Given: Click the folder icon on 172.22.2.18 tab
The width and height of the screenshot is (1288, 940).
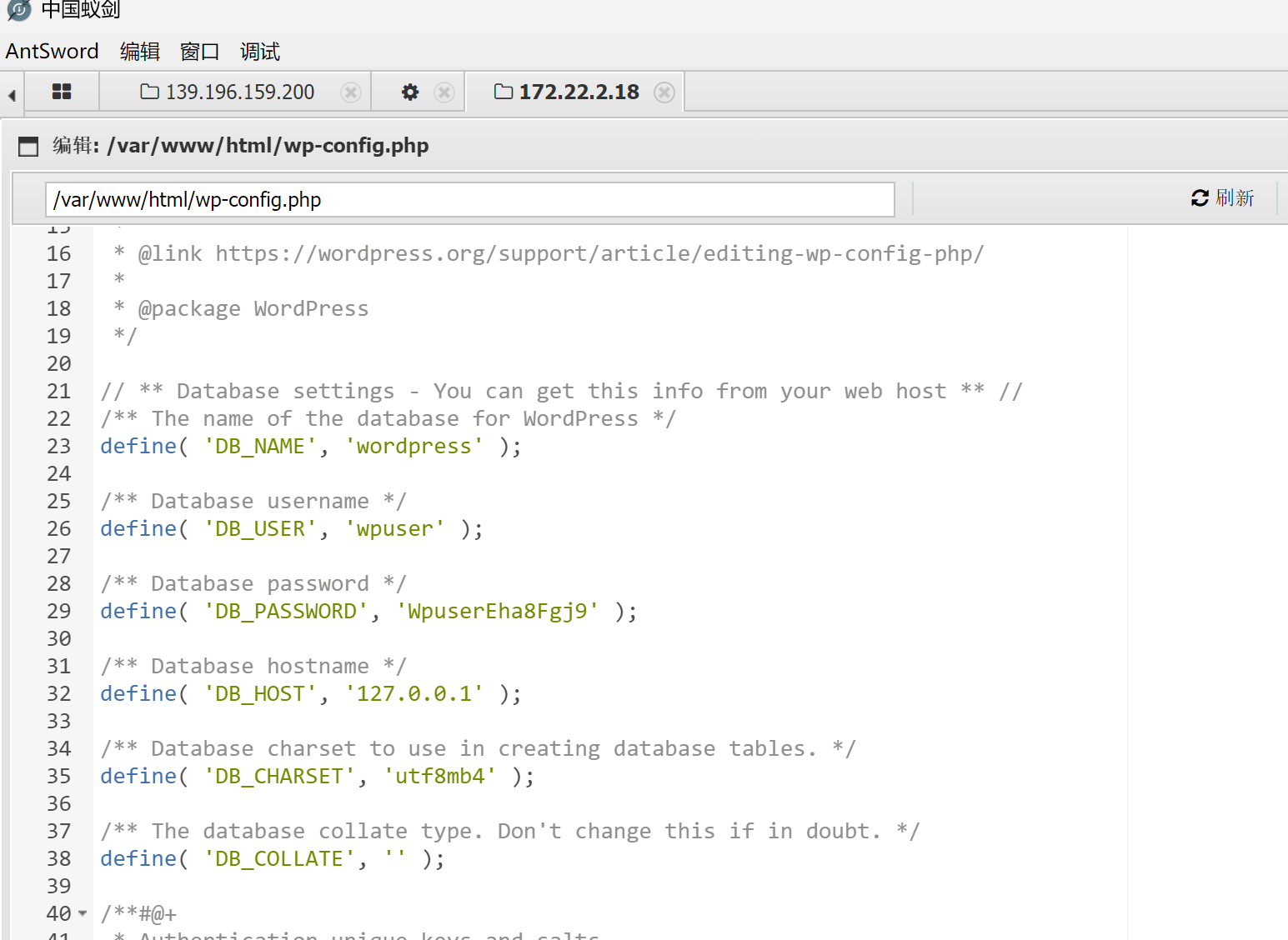Looking at the screenshot, I should coord(504,92).
